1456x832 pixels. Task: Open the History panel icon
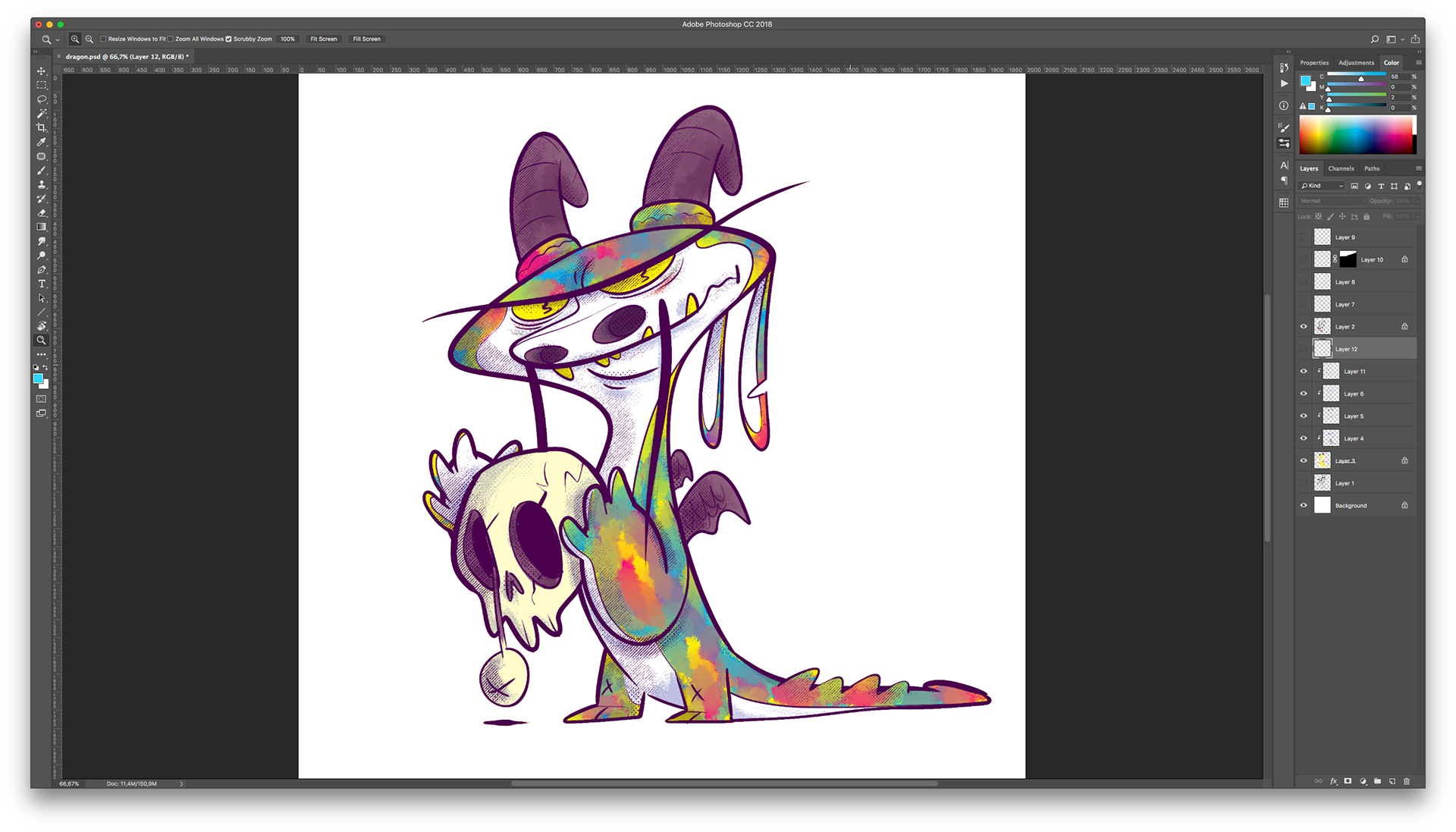[1284, 68]
